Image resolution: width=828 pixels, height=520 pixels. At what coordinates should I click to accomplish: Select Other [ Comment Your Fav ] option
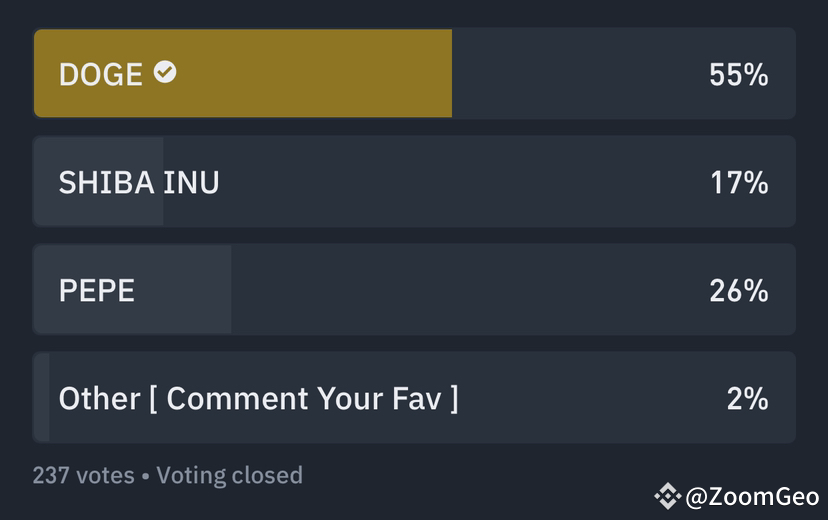(414, 398)
